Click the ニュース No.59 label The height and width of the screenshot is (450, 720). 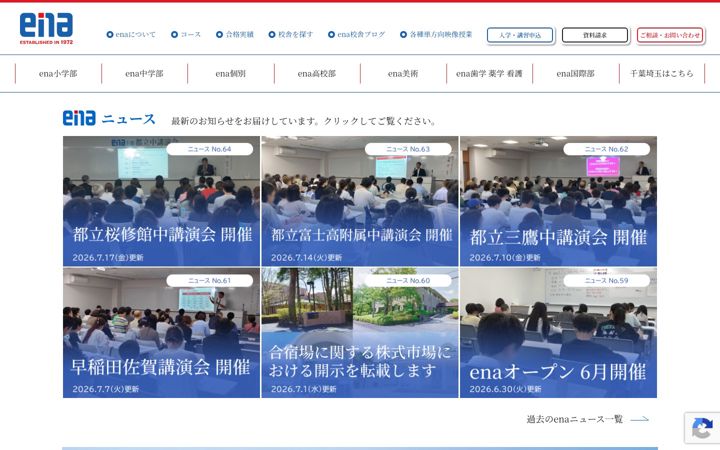607,281
